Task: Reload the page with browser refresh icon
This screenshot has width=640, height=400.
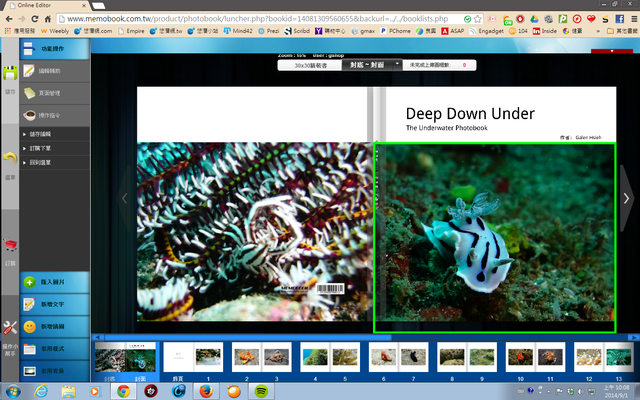Action: (x=35, y=19)
